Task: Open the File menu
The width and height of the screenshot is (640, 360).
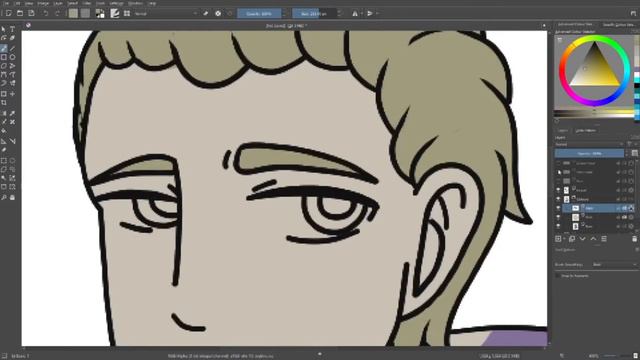Action: pos(7,3)
